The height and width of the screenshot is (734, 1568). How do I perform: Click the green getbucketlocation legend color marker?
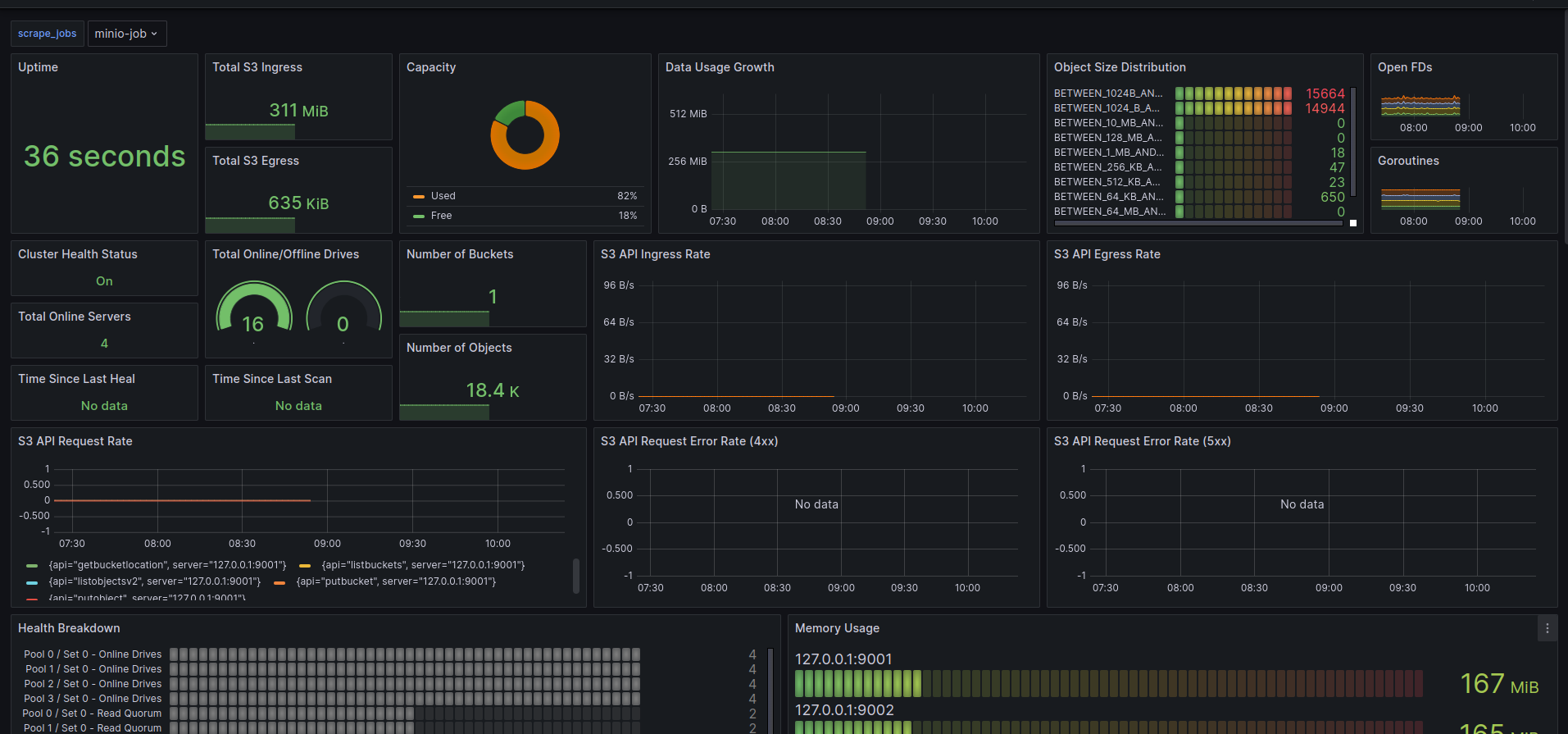coord(32,566)
